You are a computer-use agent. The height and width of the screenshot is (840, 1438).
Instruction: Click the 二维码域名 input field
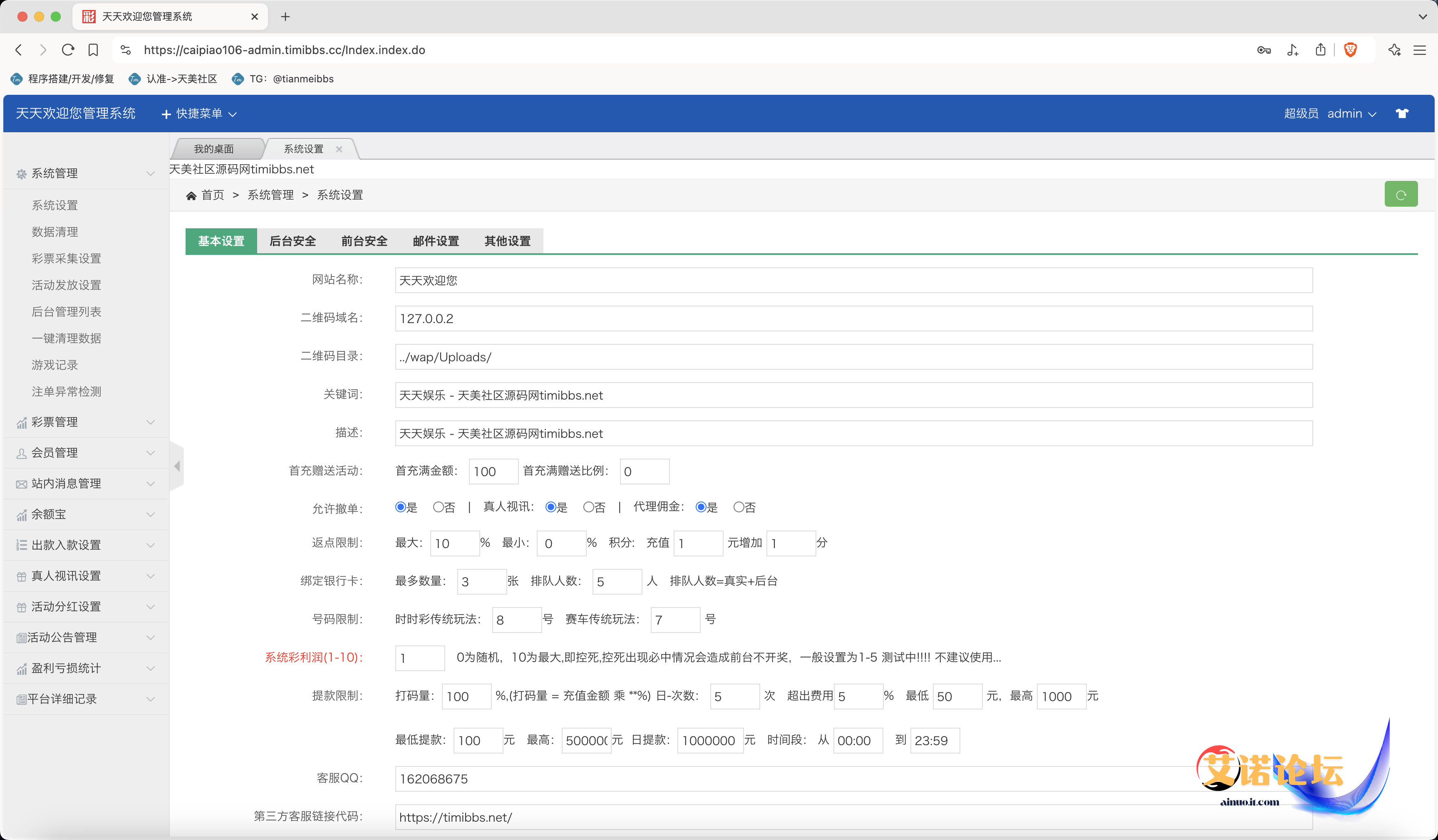(x=854, y=318)
